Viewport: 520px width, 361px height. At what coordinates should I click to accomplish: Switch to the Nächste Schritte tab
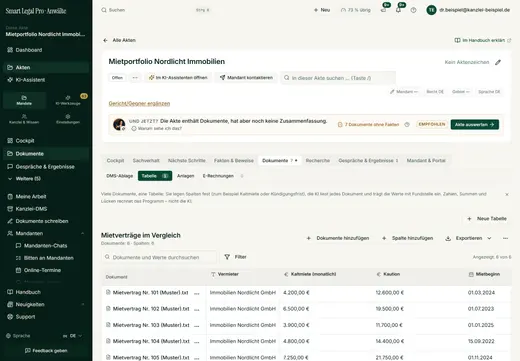[187, 161]
